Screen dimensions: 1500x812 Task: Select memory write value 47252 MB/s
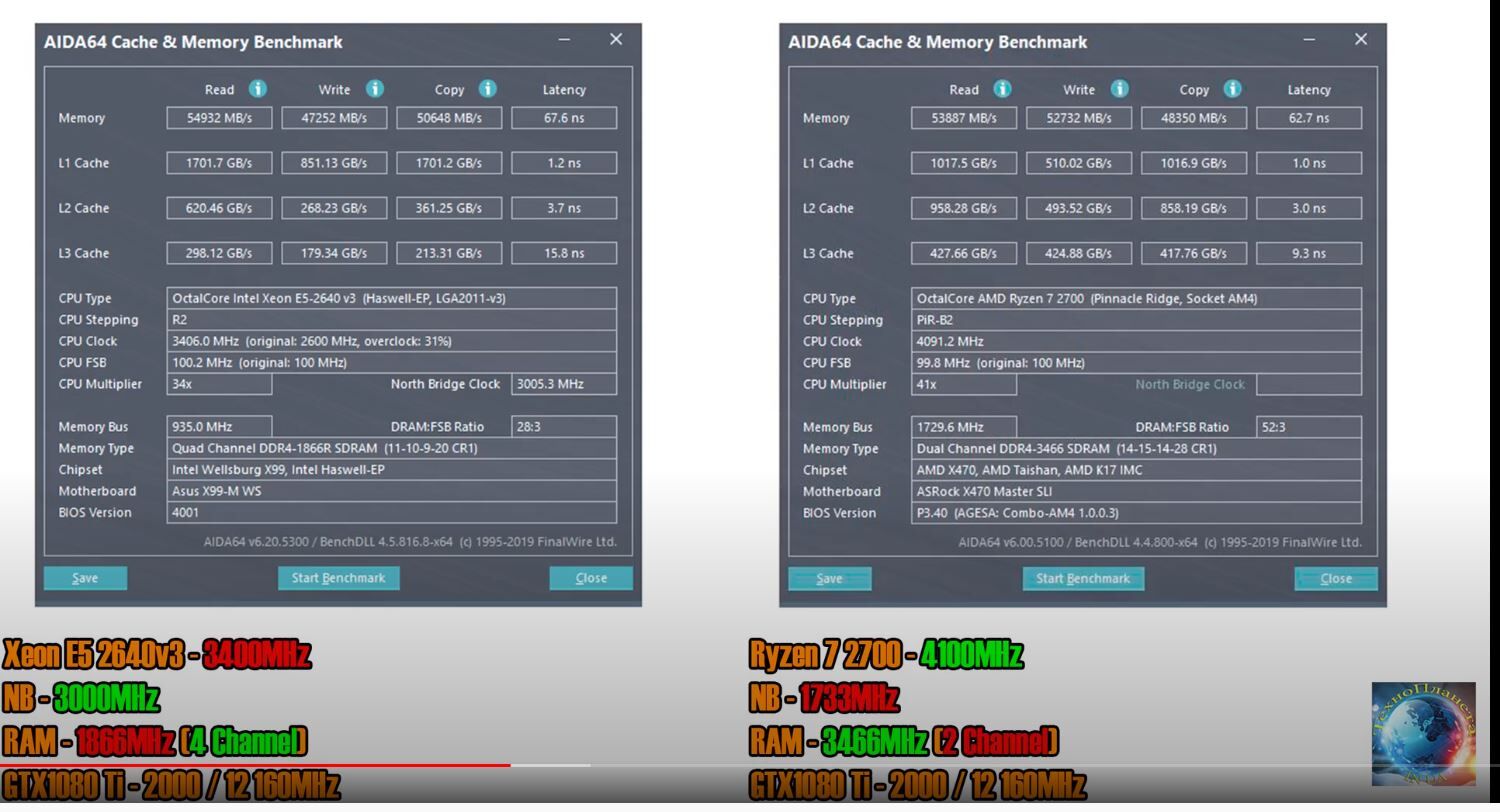[x=334, y=118]
